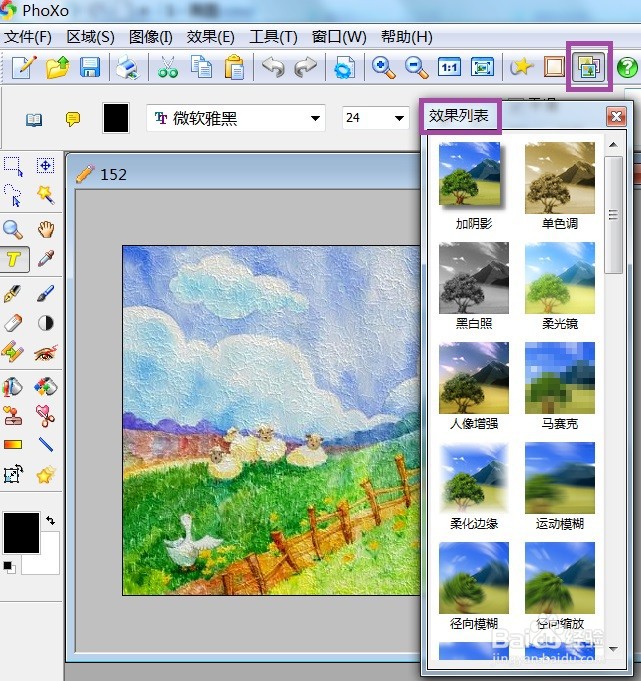This screenshot has height=681, width=641.
Task: Cut selection with scissors icon
Action: tap(167, 67)
